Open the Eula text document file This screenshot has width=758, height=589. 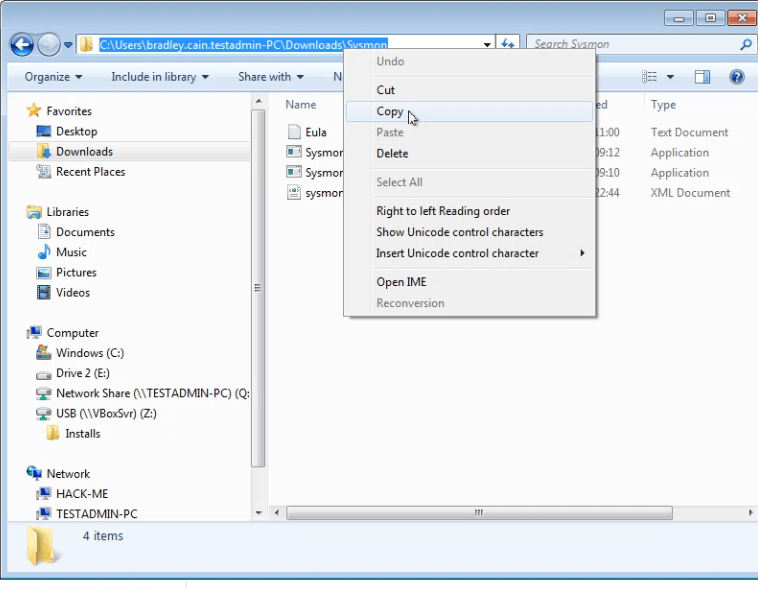[x=315, y=132]
